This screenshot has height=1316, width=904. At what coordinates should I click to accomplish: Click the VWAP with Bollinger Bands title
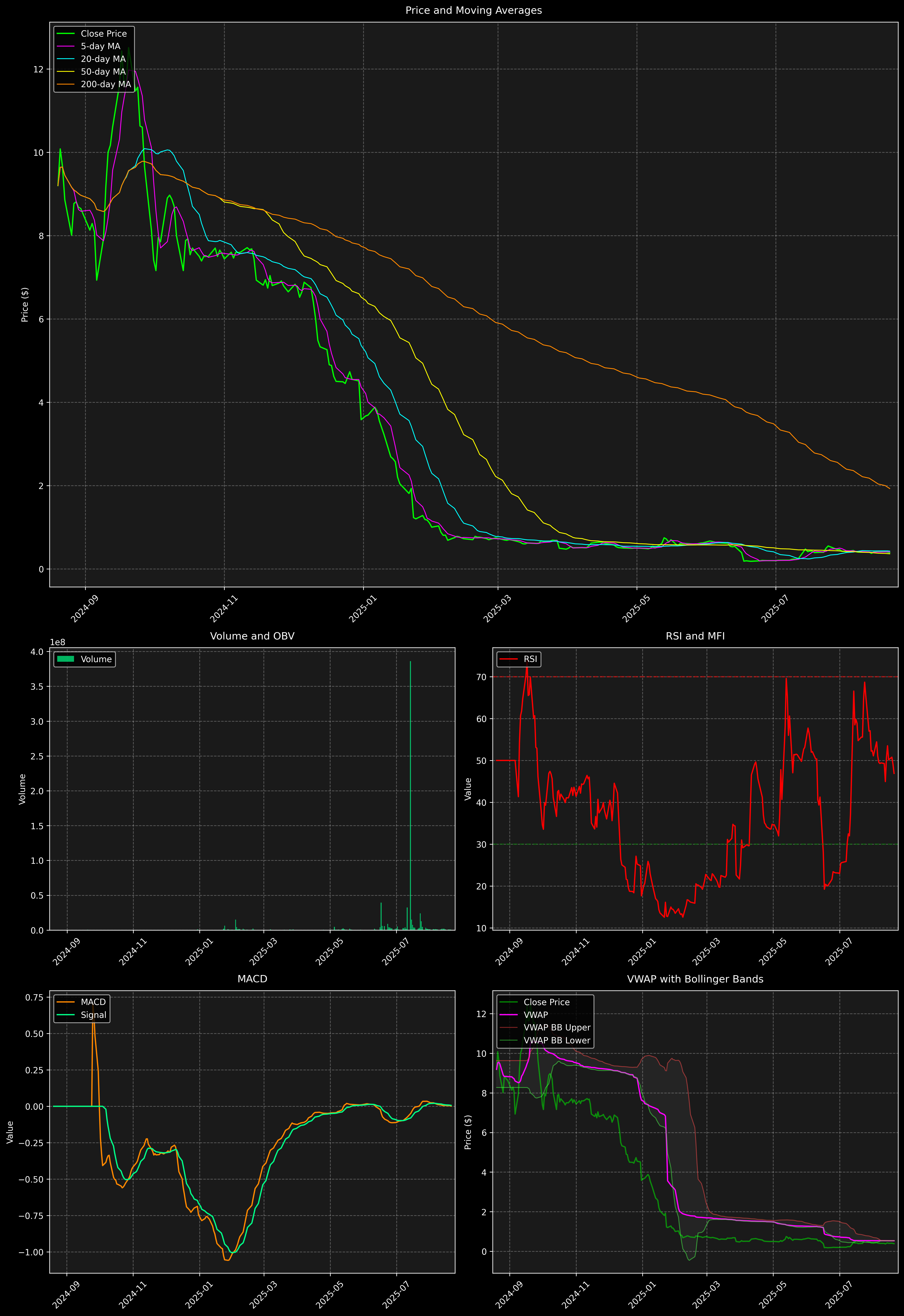[x=695, y=979]
